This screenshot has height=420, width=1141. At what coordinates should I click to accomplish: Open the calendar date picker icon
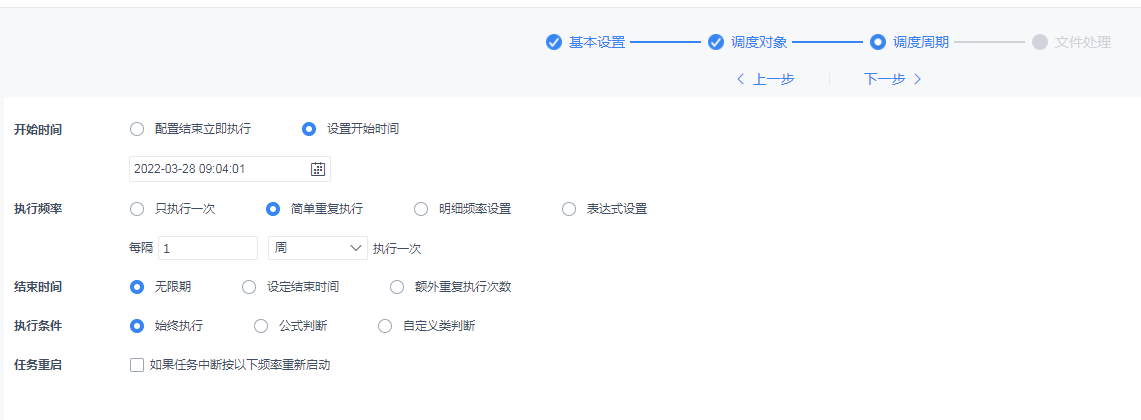318,169
